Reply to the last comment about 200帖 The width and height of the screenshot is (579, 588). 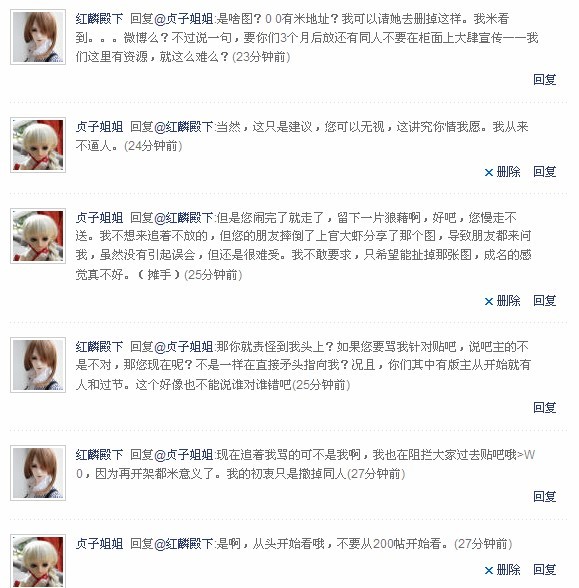(544, 570)
